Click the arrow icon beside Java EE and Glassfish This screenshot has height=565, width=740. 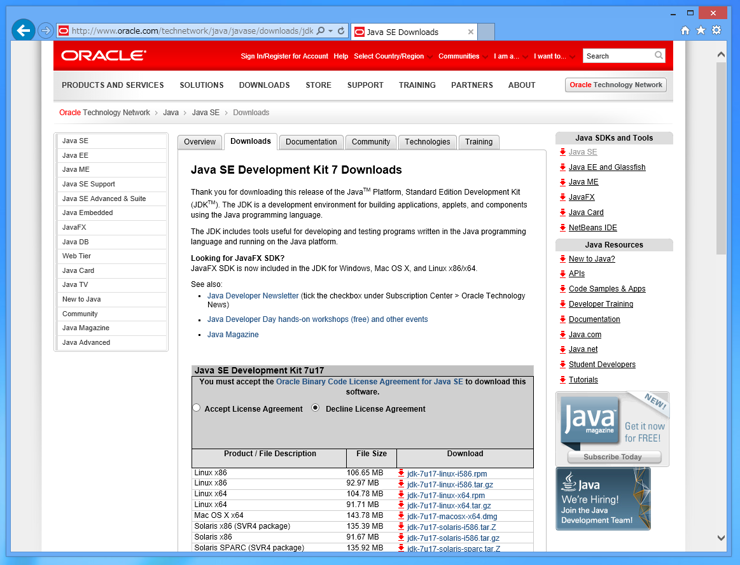(563, 167)
